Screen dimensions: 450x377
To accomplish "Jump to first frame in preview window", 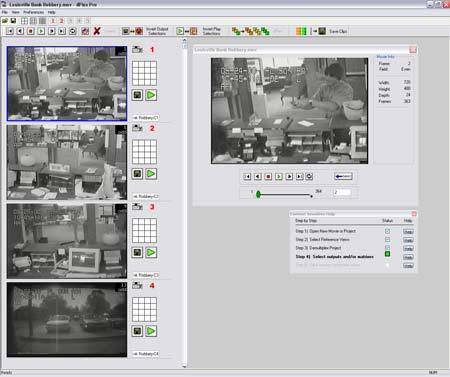I will click(x=247, y=177).
